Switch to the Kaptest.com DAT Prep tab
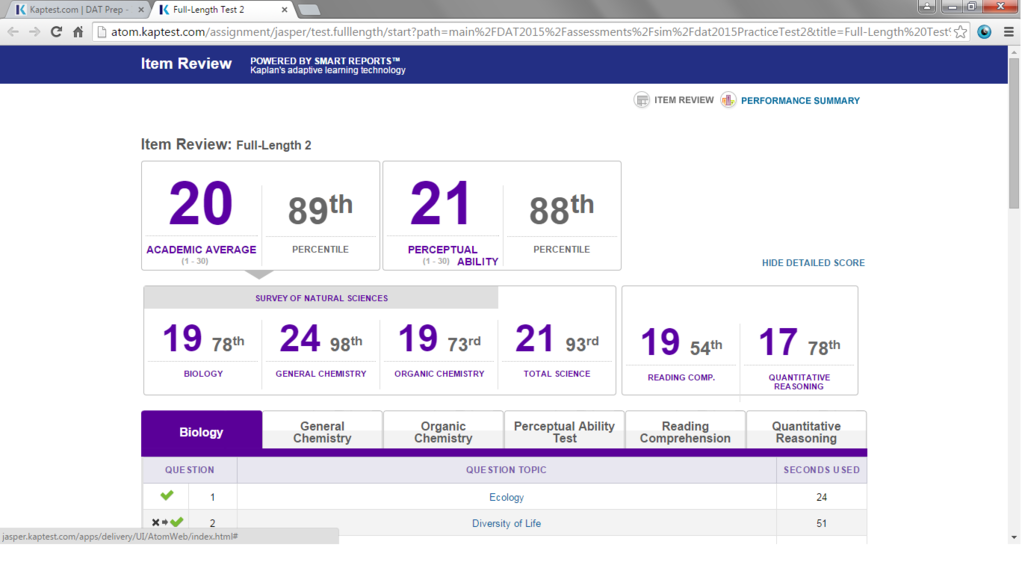1022x574 pixels. point(75,10)
